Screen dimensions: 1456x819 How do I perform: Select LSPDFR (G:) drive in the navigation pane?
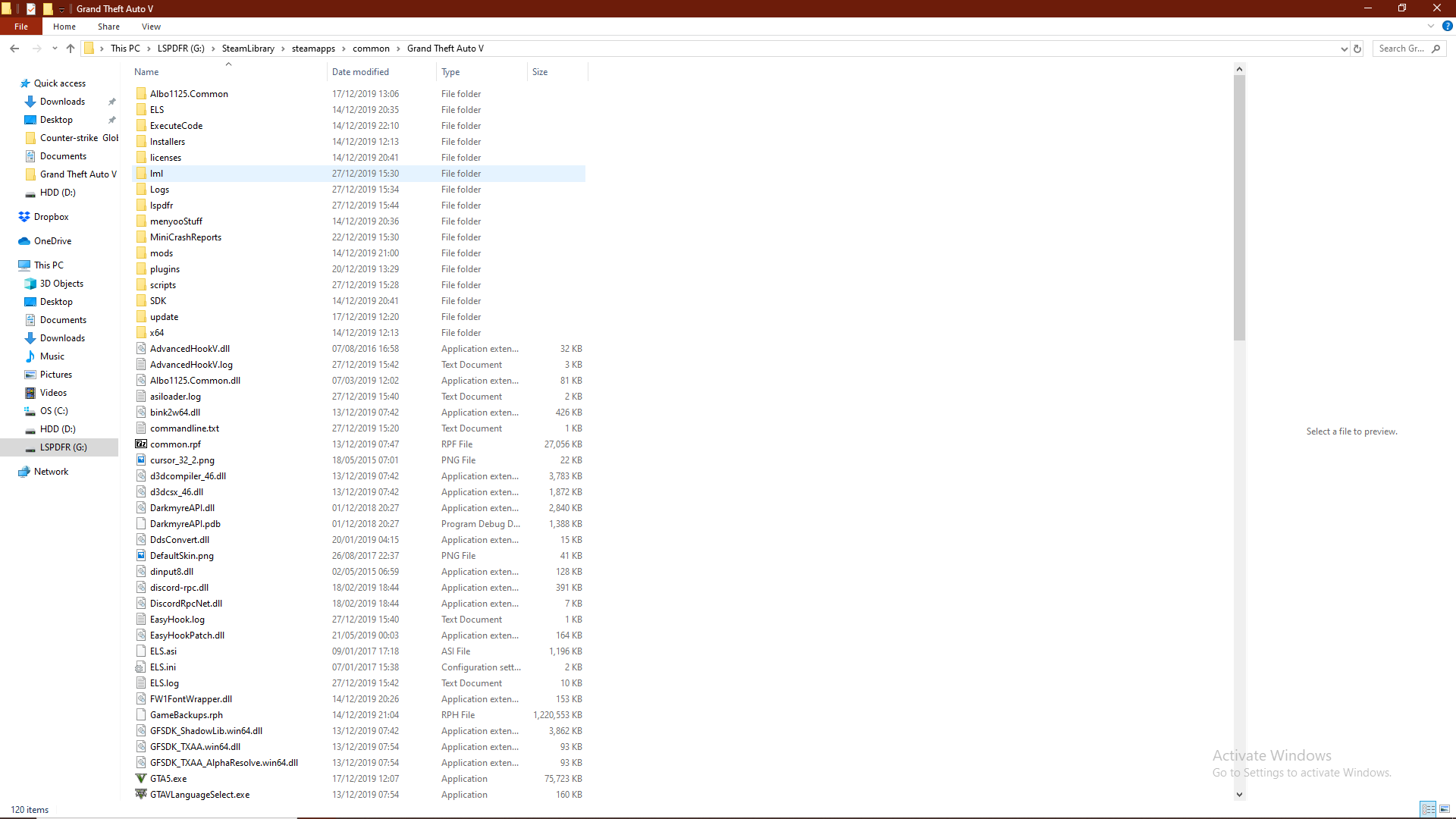63,447
